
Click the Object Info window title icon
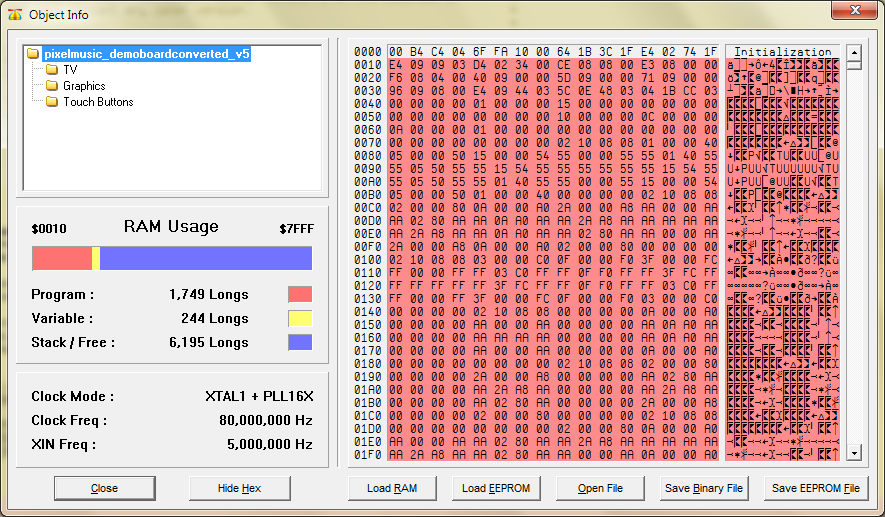pyautogui.click(x=15, y=15)
